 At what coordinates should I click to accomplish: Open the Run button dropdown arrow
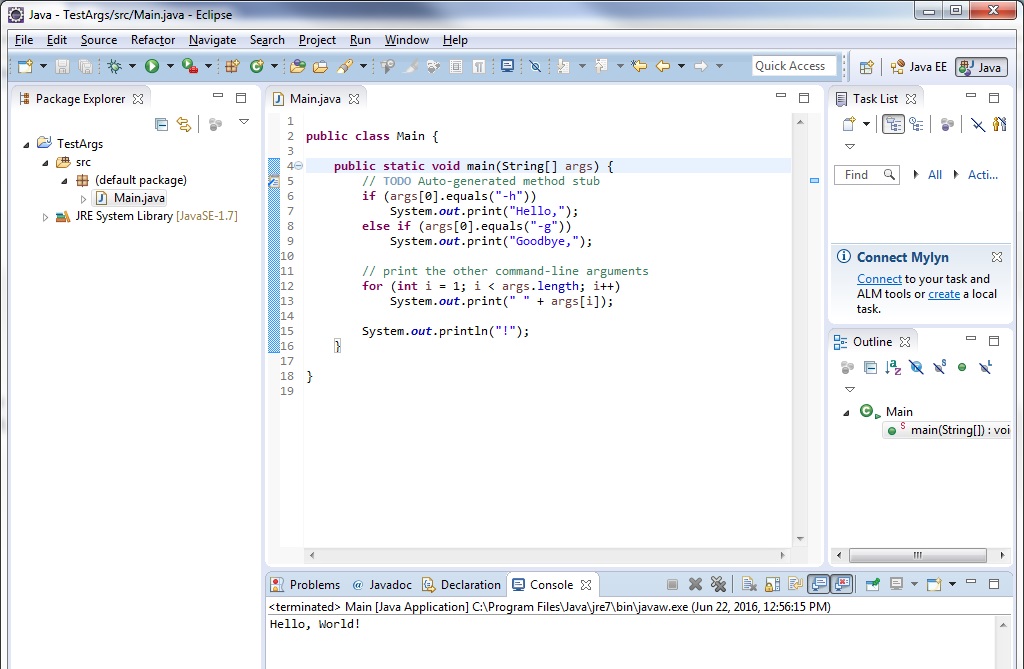pyautogui.click(x=170, y=66)
